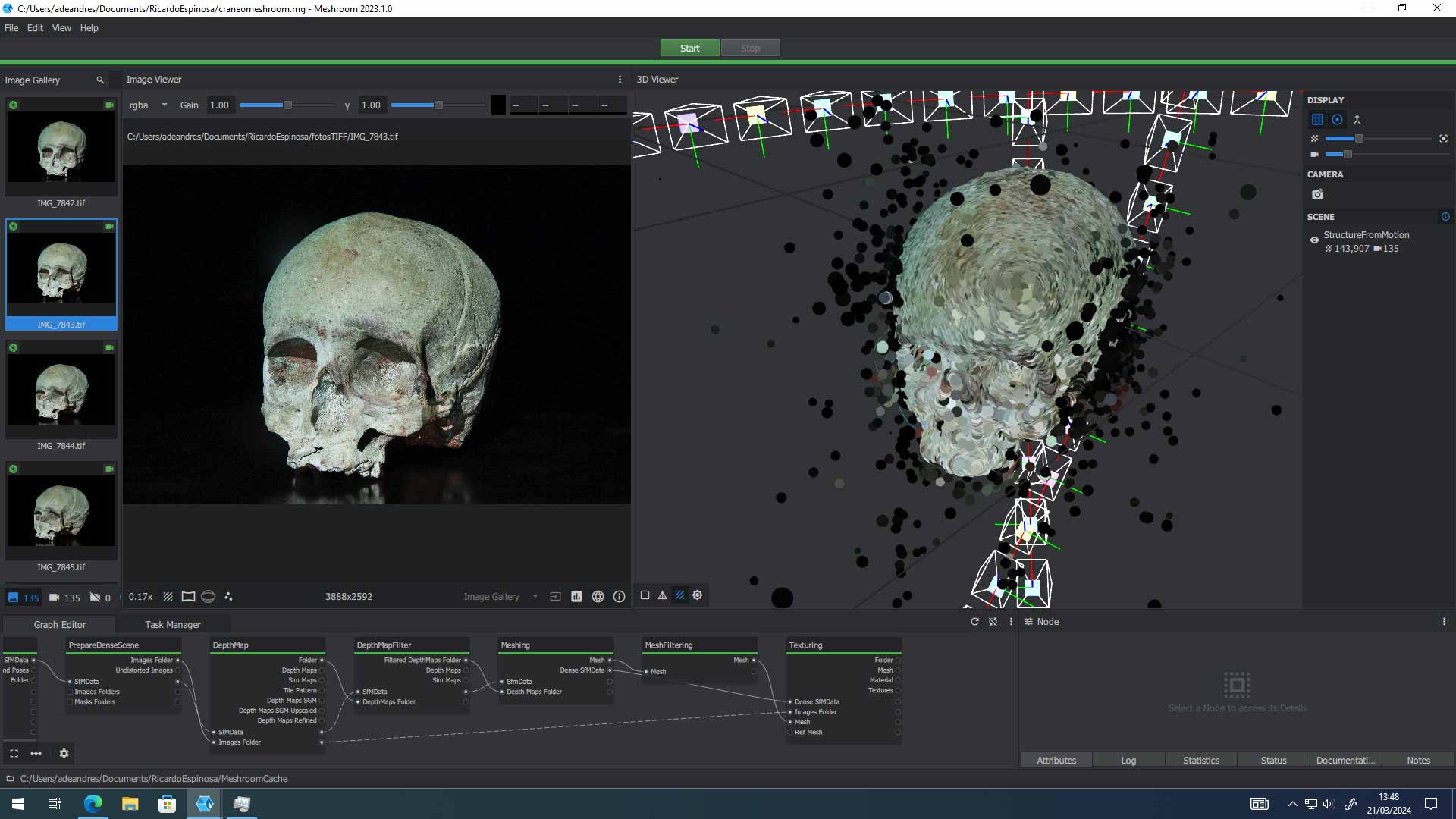Open the Edit menu
1456x819 pixels.
[35, 28]
